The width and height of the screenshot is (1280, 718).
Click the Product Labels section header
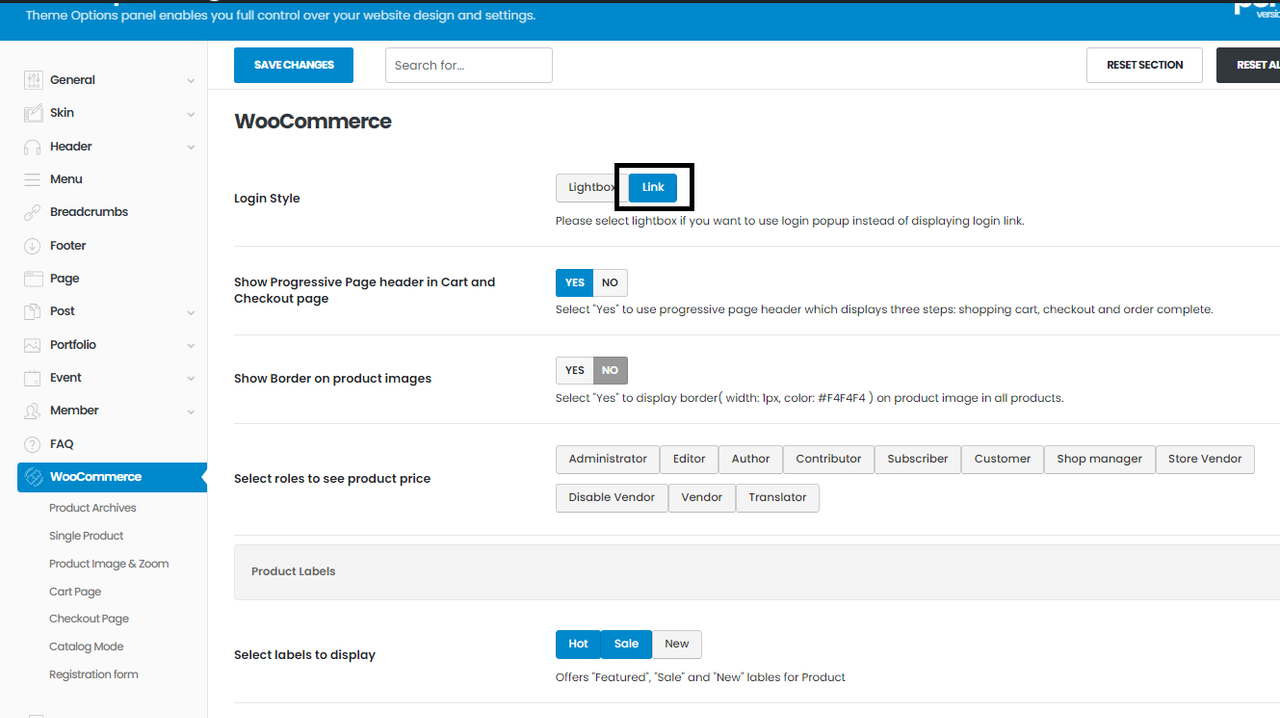757,572
